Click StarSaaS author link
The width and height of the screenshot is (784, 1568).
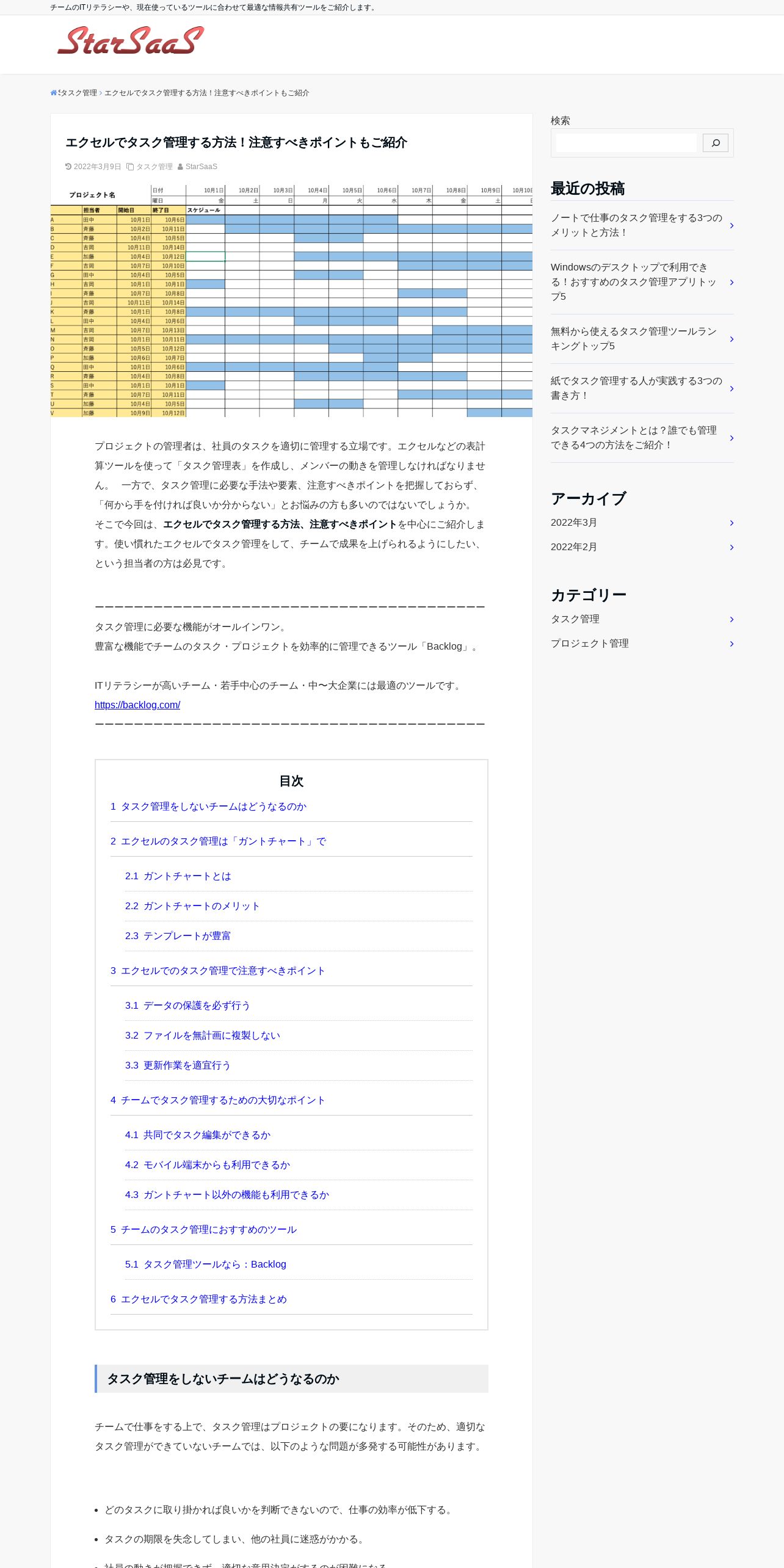pyautogui.click(x=201, y=167)
